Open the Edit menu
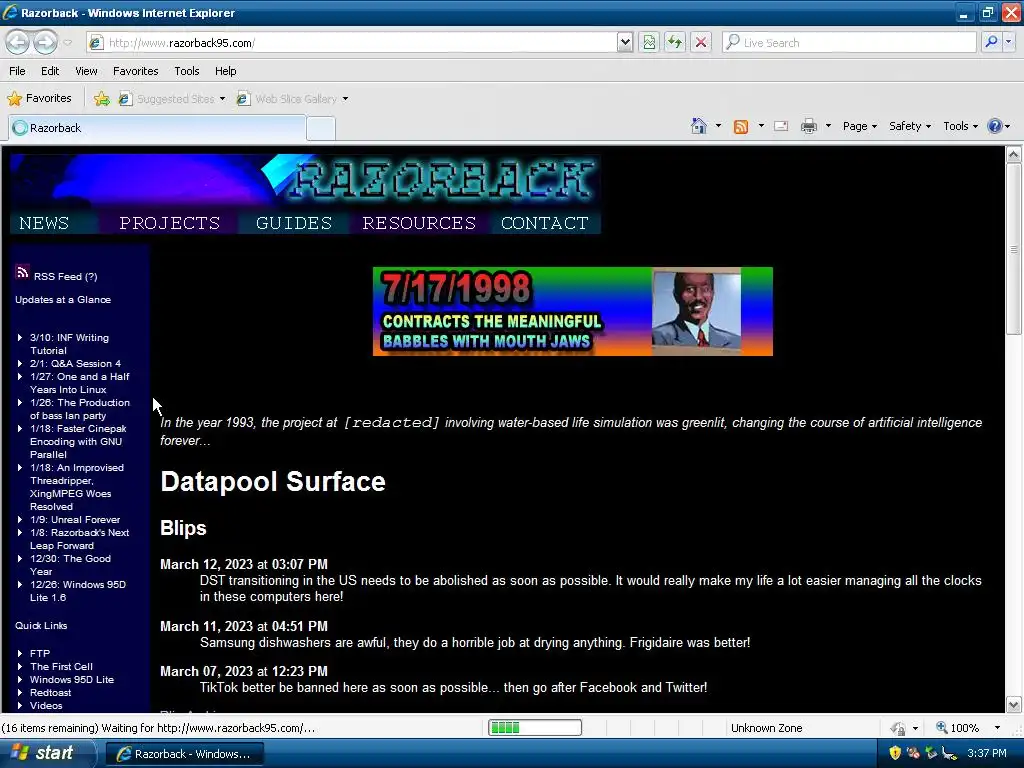 (x=50, y=71)
